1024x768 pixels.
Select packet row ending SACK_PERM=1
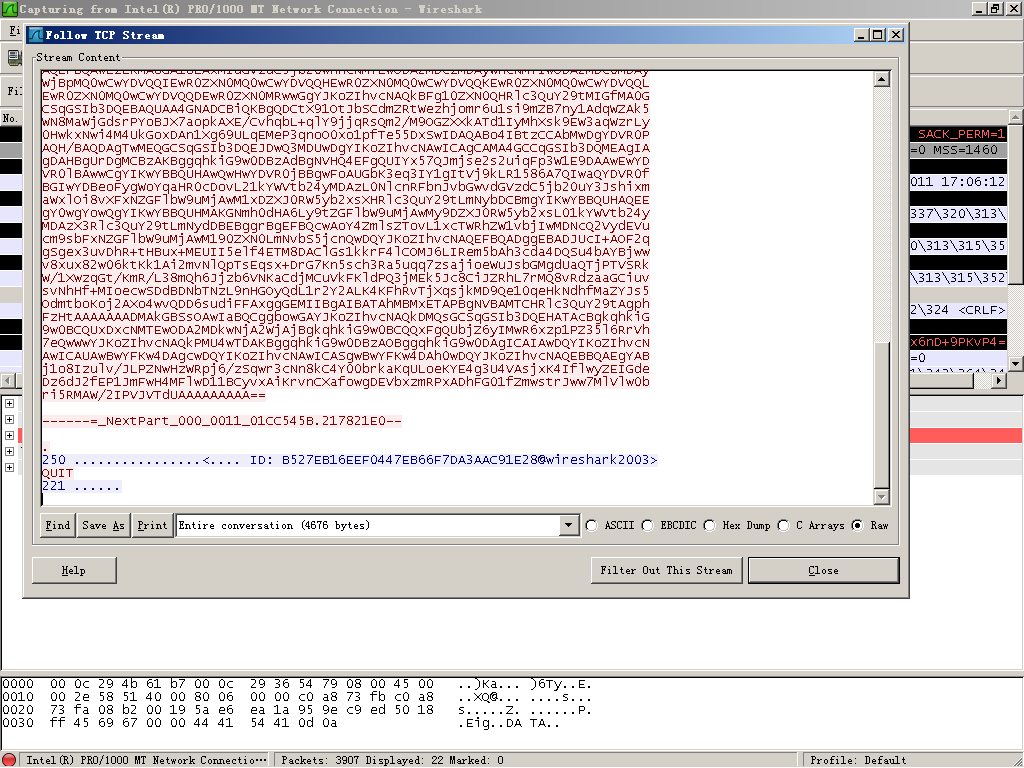pyautogui.click(x=959, y=134)
